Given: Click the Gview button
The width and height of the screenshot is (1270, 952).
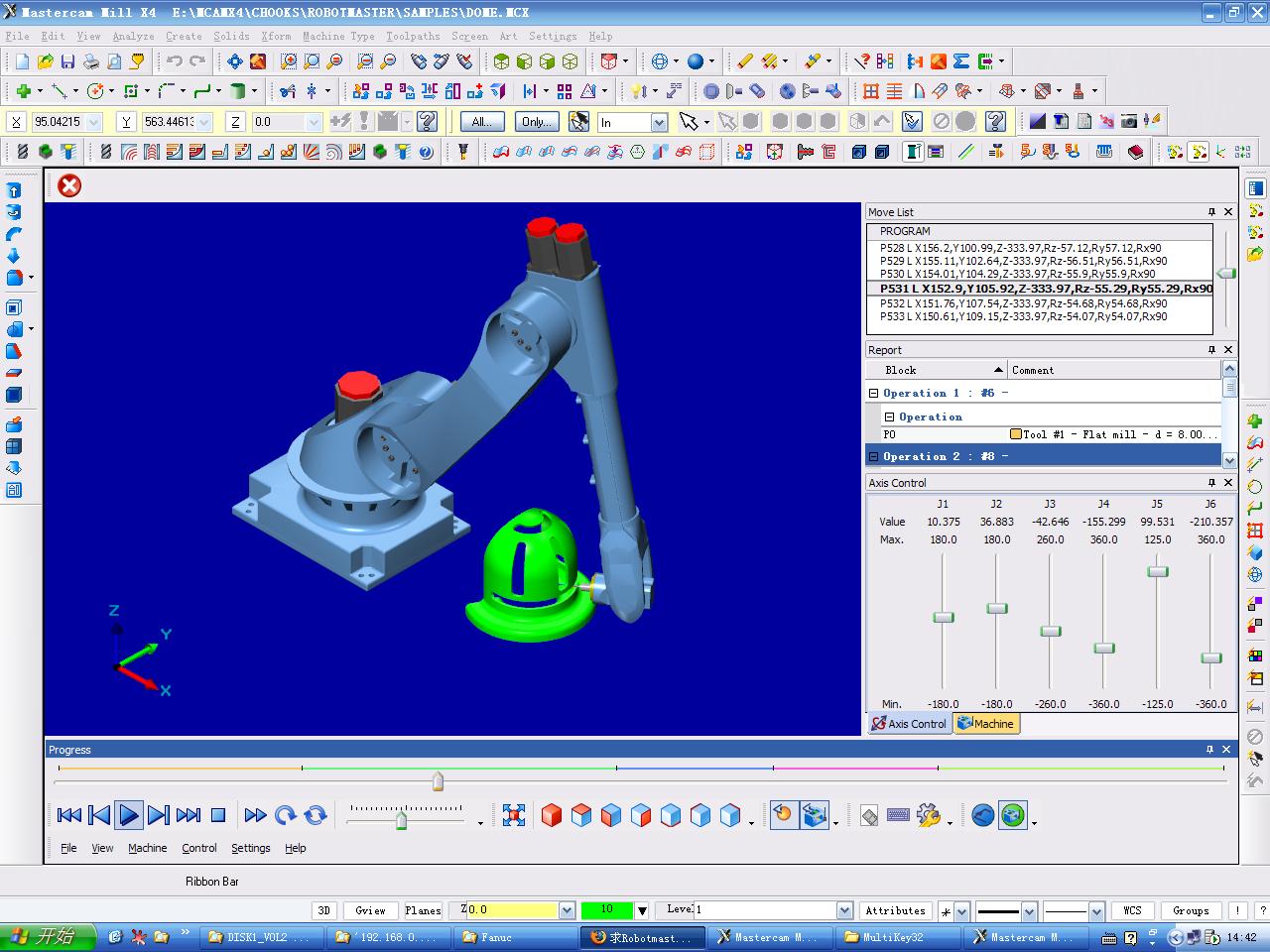Looking at the screenshot, I should click(370, 910).
